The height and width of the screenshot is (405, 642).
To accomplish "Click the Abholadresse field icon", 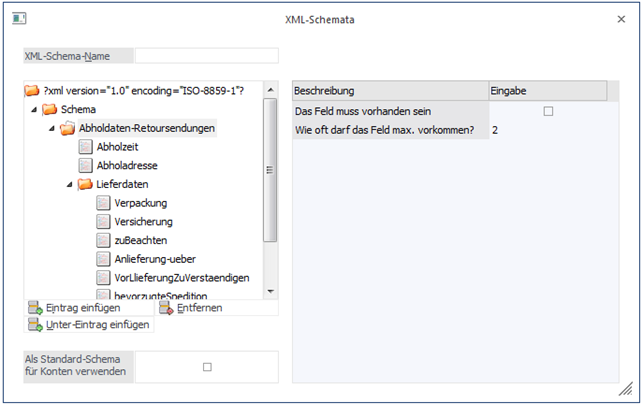I will (x=86, y=165).
